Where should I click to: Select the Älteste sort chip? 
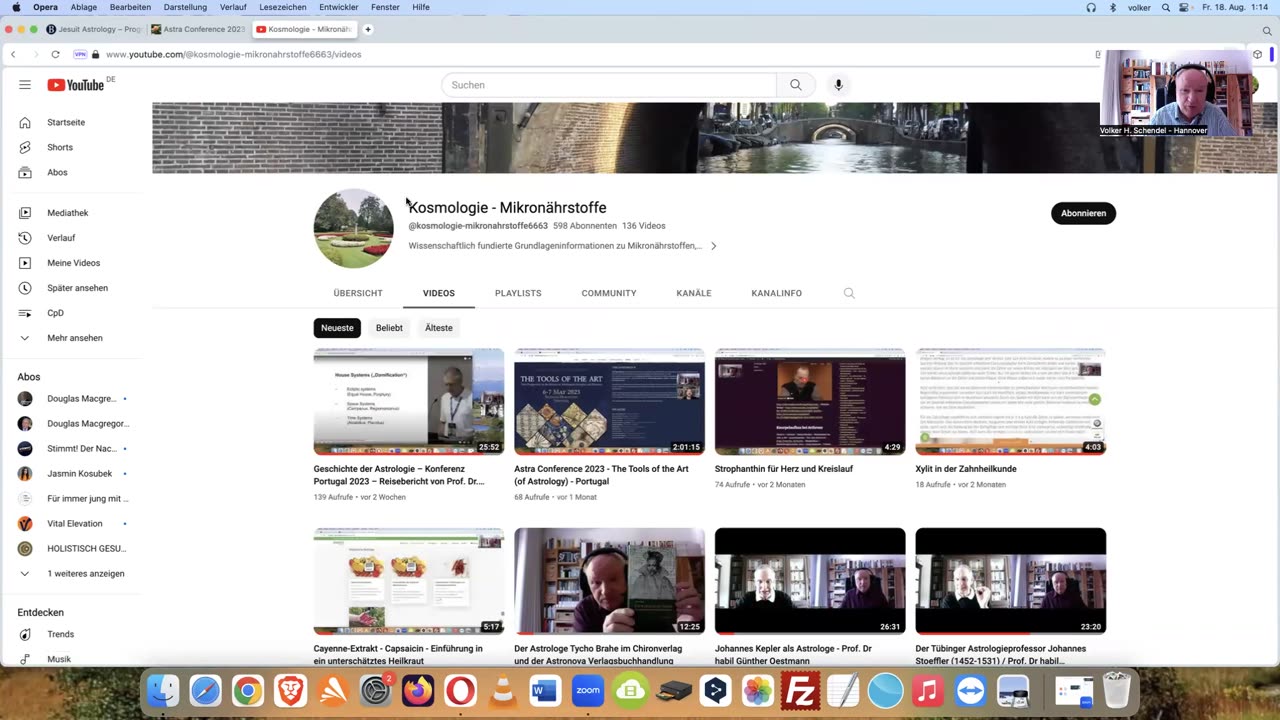pyautogui.click(x=439, y=328)
